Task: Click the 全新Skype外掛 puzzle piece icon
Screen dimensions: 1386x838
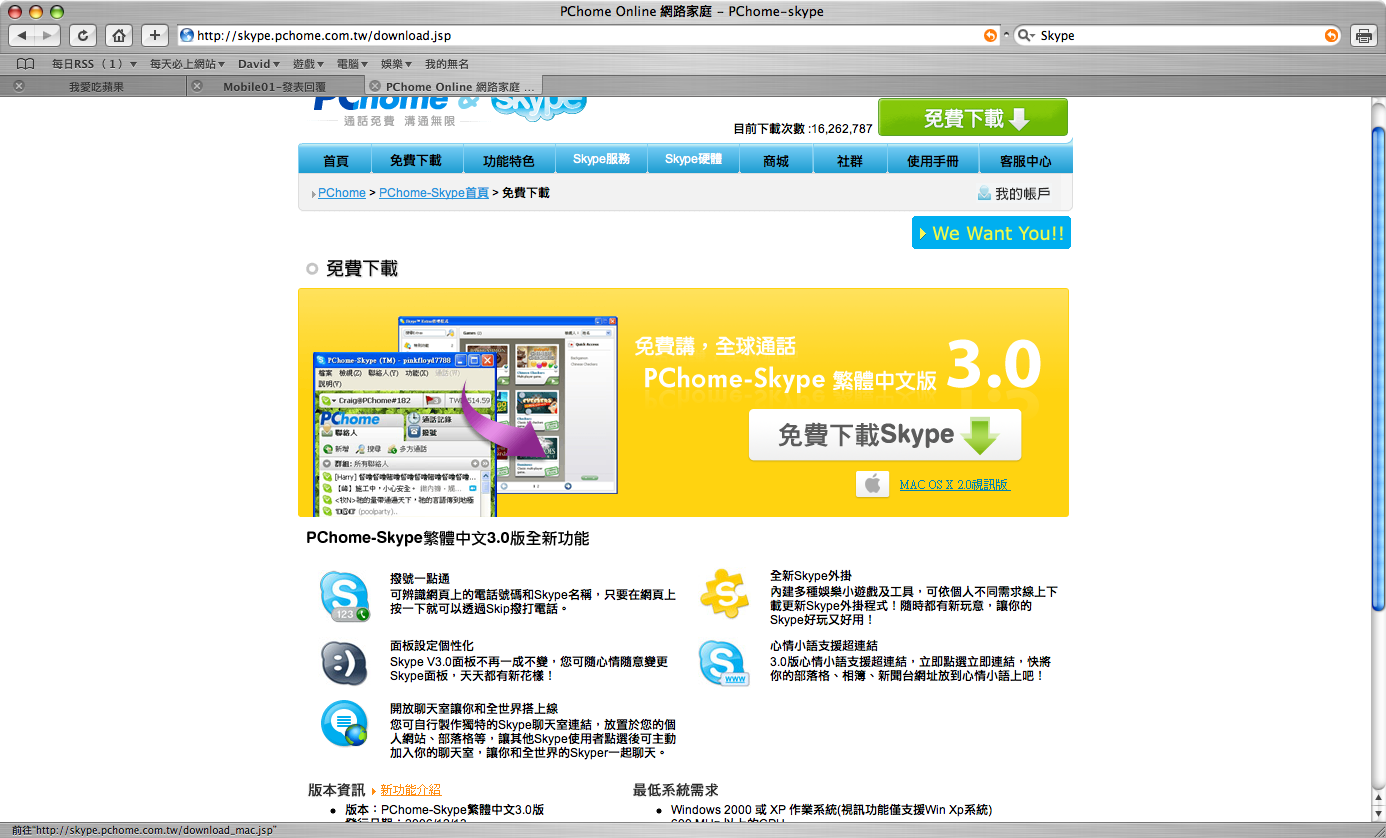Action: click(724, 595)
